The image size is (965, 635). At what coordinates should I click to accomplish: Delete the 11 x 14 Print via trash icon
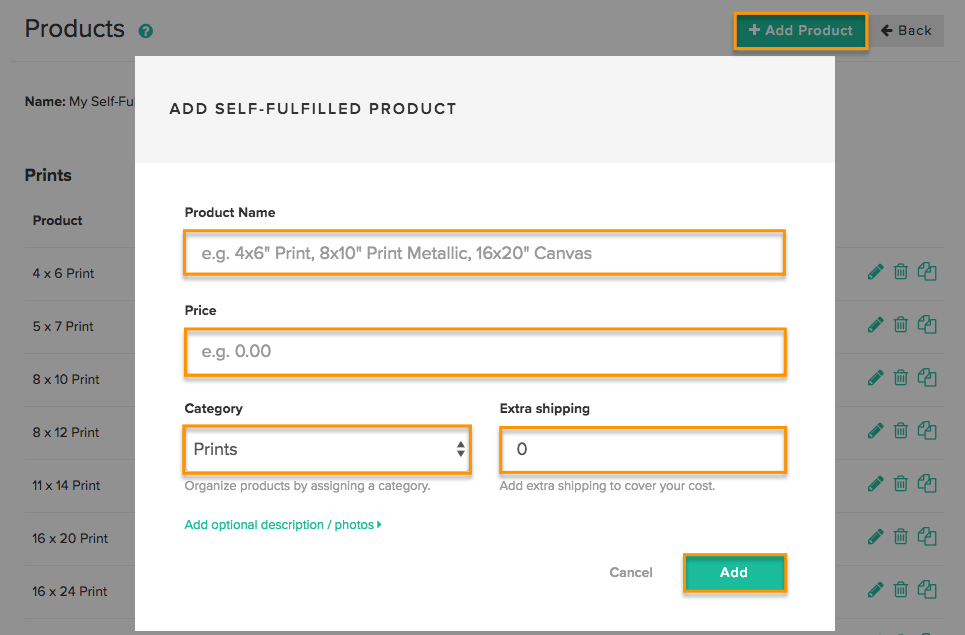pos(900,483)
